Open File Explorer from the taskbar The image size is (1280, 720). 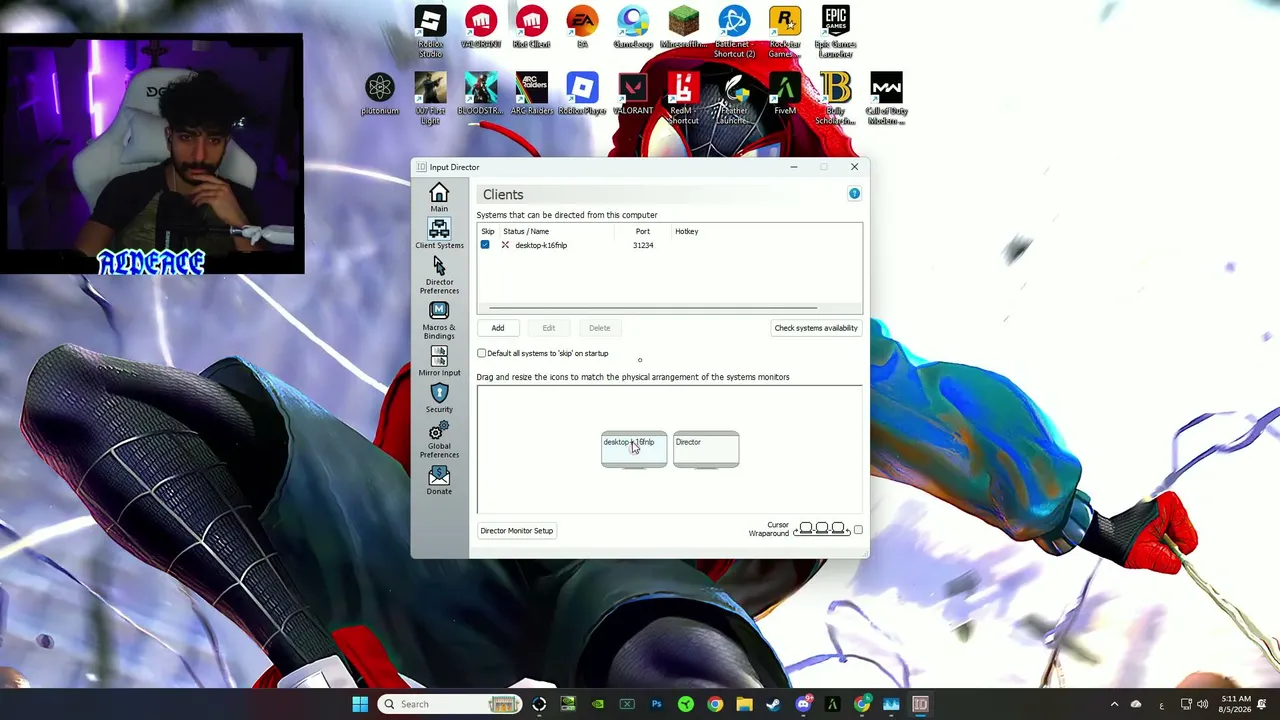(x=744, y=704)
